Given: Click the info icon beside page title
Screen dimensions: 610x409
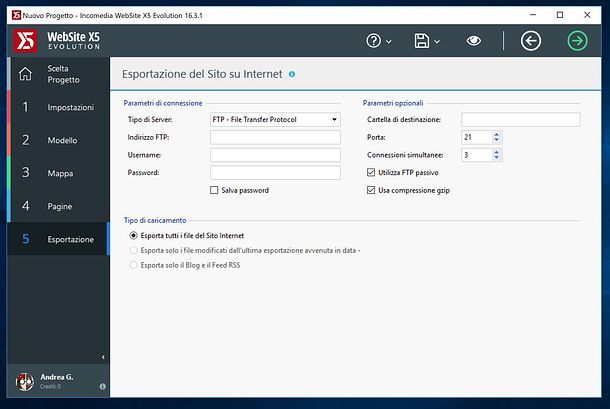Looking at the screenshot, I should pyautogui.click(x=292, y=74).
